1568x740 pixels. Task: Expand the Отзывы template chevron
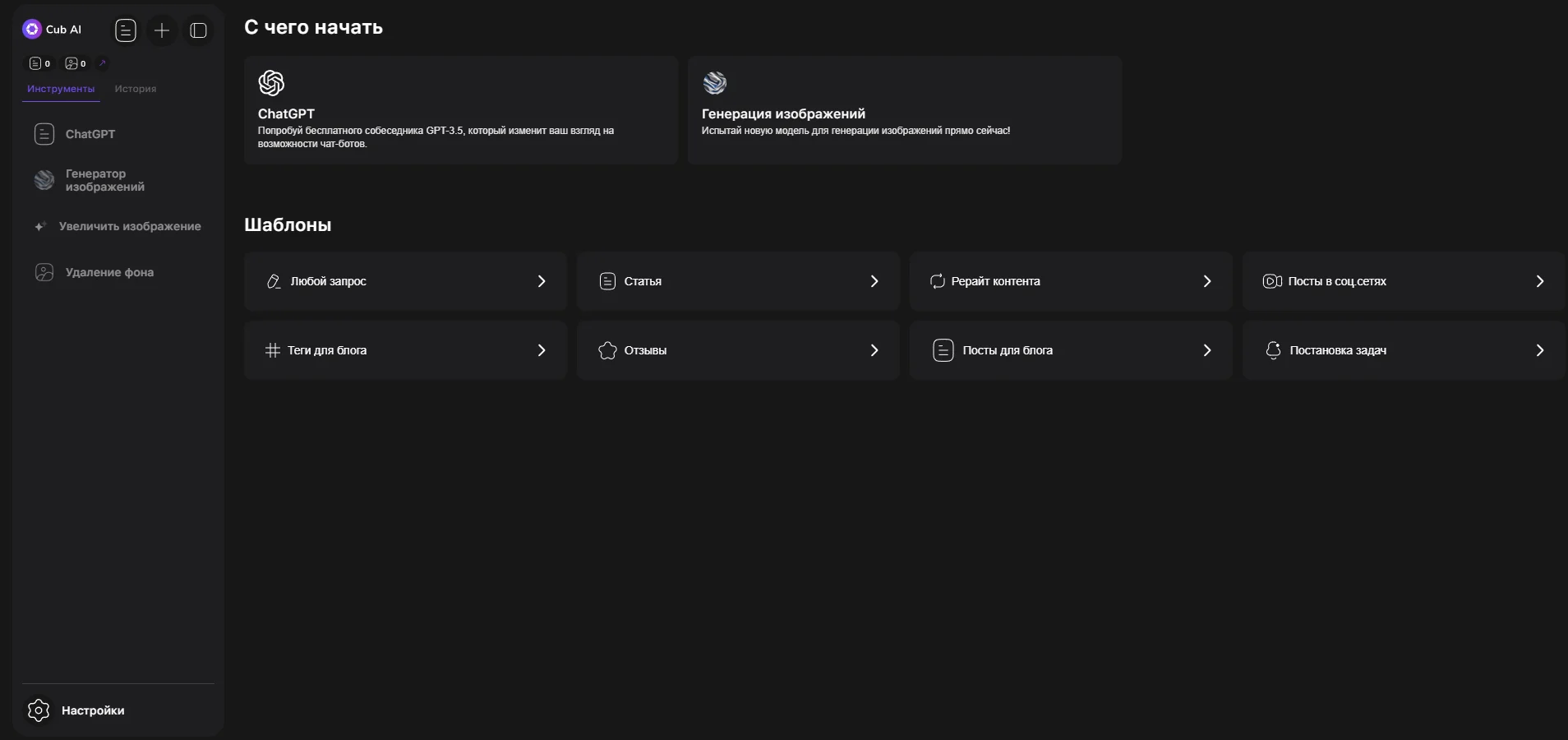[x=874, y=350]
